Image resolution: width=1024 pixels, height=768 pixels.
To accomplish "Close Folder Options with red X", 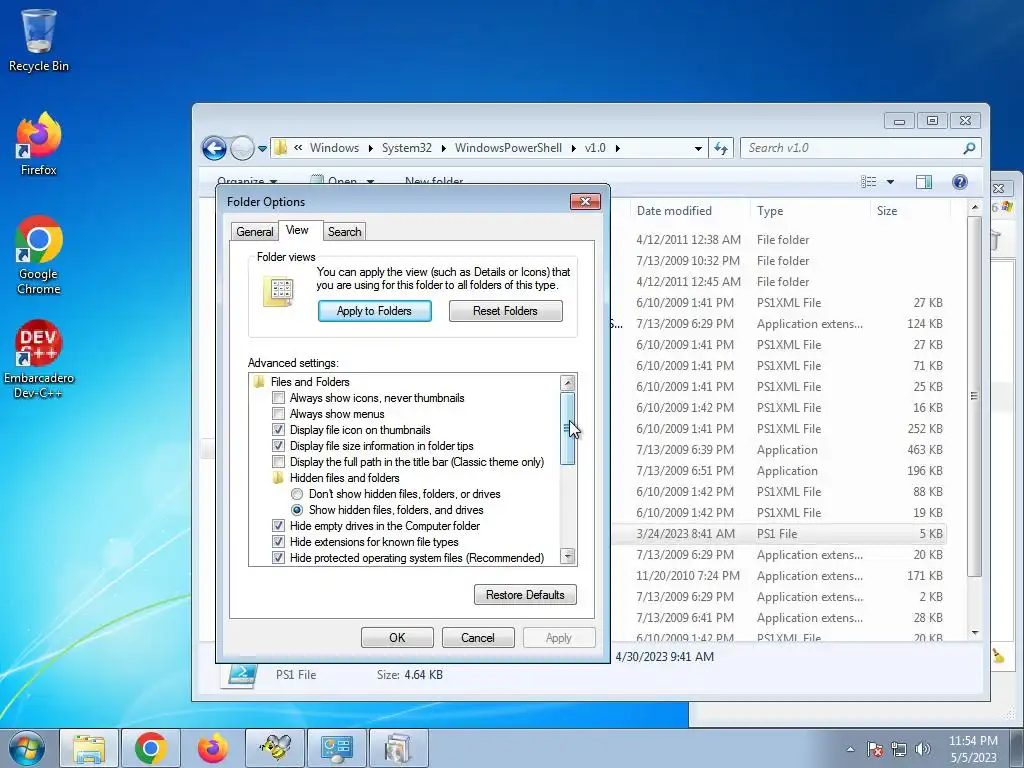I will pos(585,202).
